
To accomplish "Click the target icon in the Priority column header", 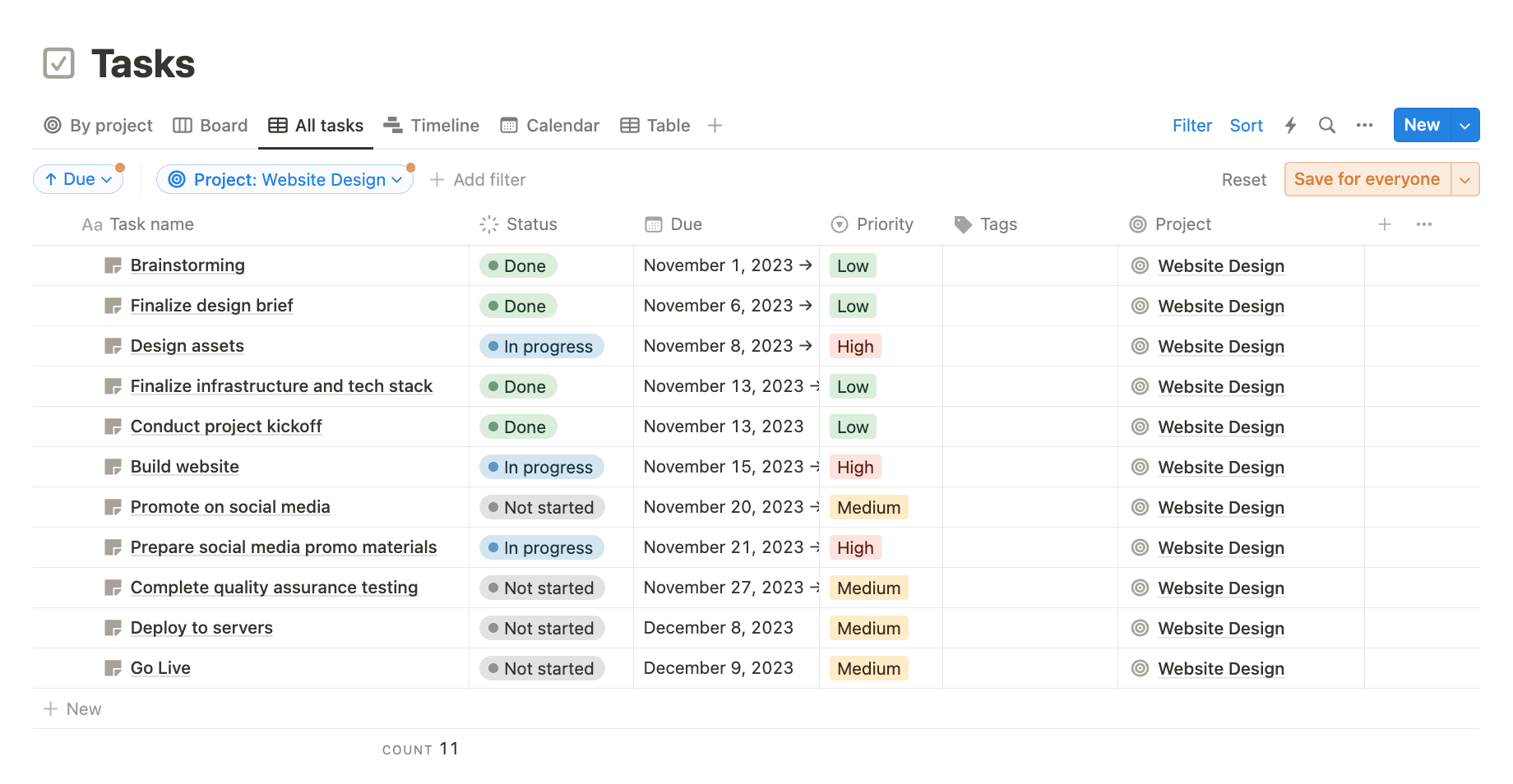I will coord(839,224).
